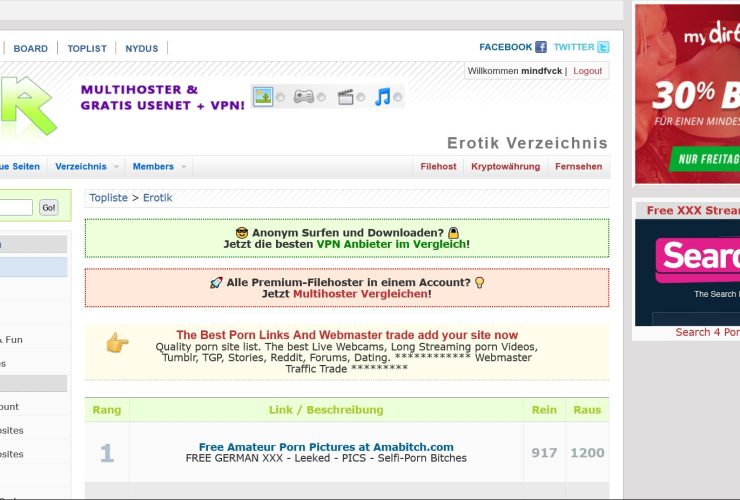Click the search input field
This screenshot has width=740, height=500.
tap(16, 208)
